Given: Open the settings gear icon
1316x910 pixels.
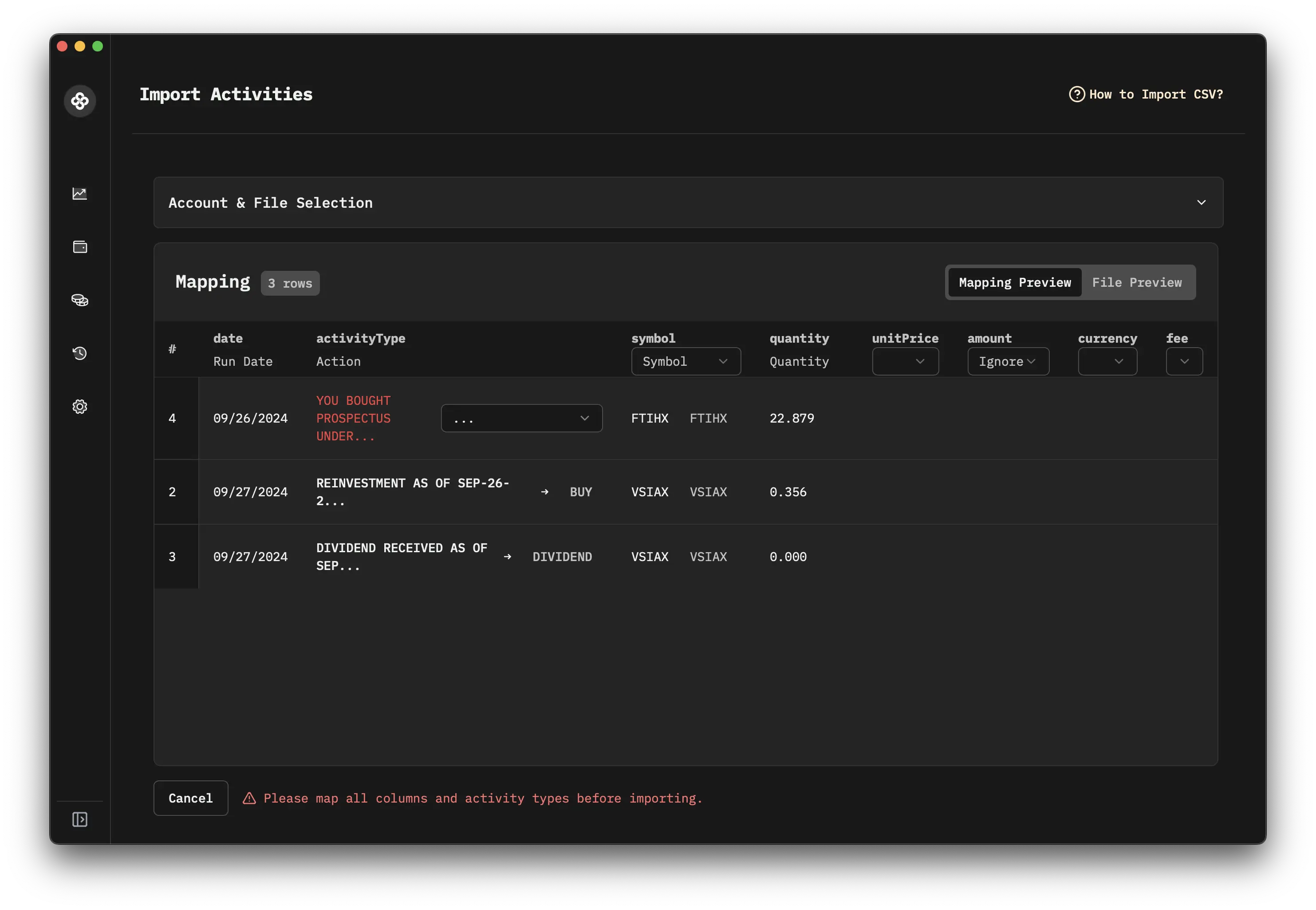Looking at the screenshot, I should click(80, 407).
